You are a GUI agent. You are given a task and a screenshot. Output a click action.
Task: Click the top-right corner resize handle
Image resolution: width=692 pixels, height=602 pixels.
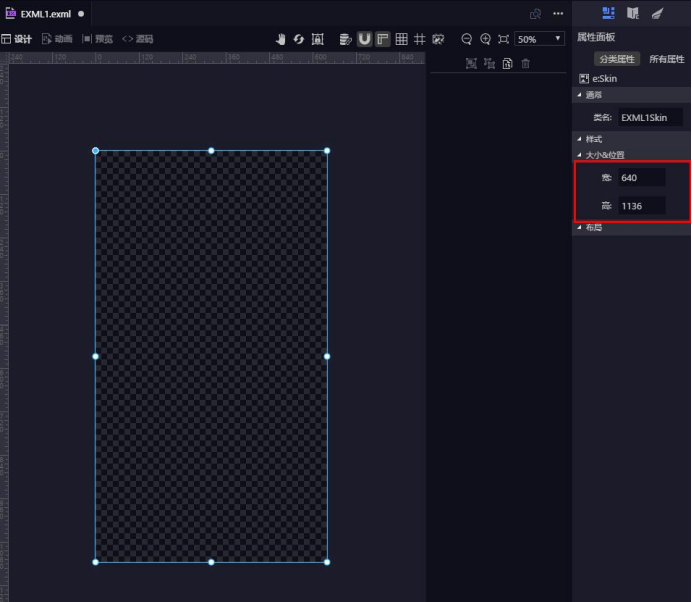[x=327, y=150]
